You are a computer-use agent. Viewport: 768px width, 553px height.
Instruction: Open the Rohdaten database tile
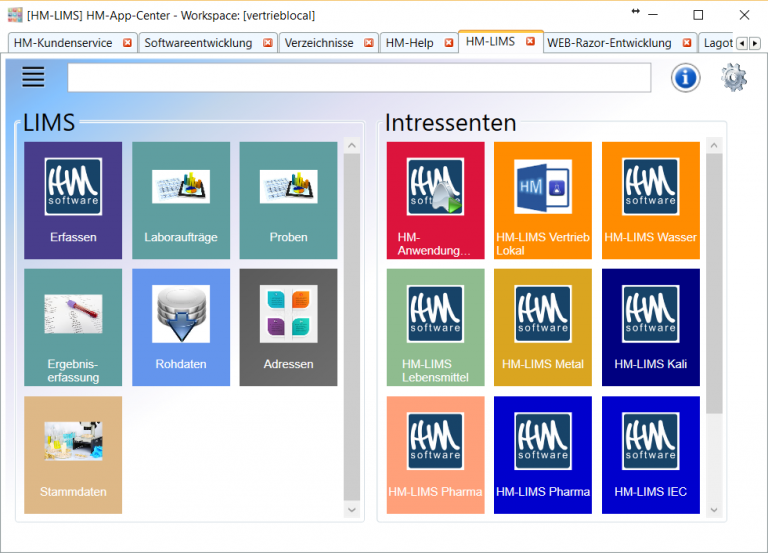coord(181,327)
